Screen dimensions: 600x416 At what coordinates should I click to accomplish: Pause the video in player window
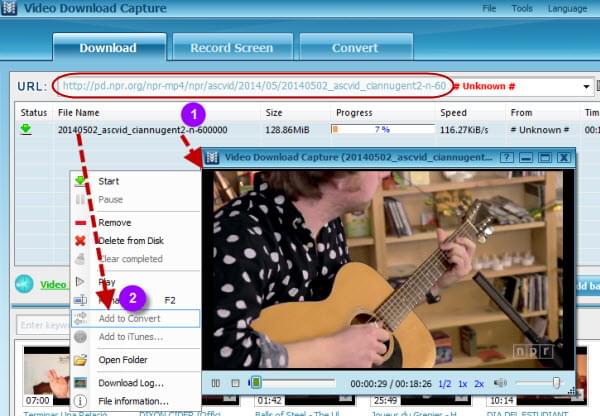(x=216, y=383)
